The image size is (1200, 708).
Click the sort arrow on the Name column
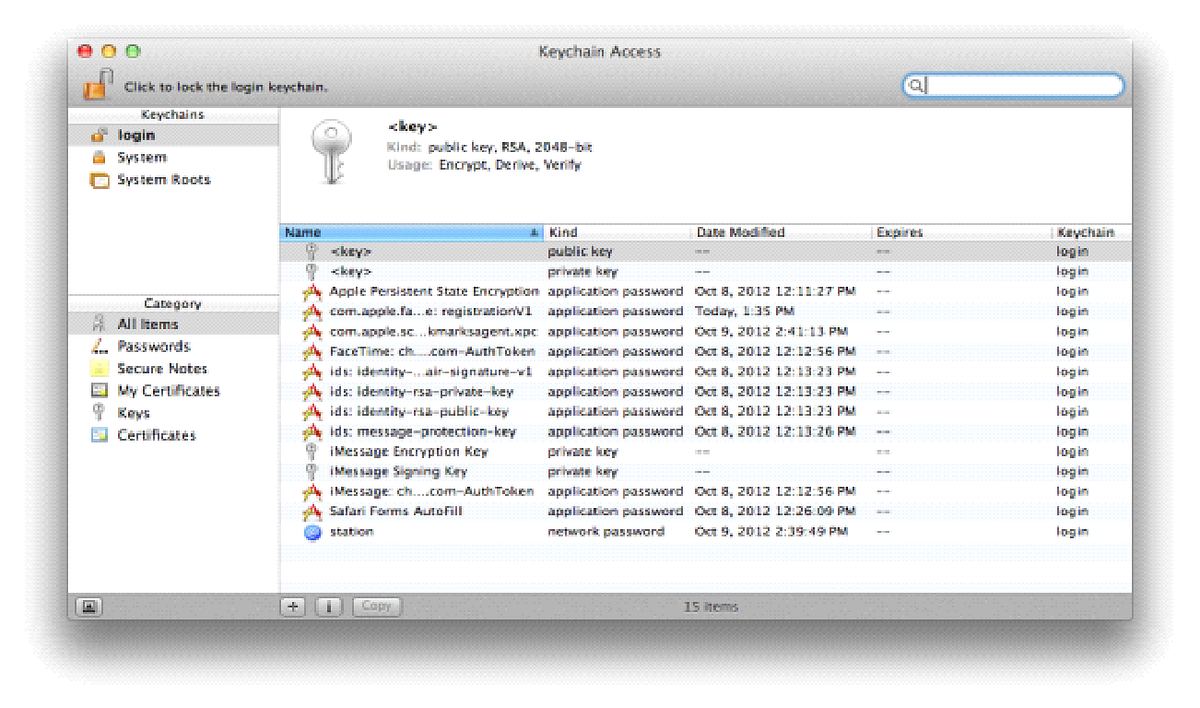pos(534,231)
